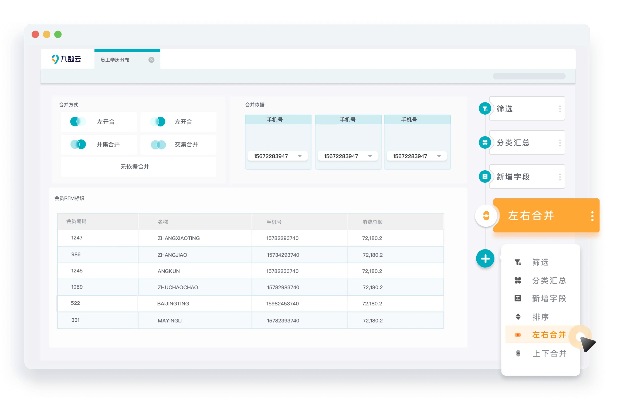Click the 分类汇总 step node icon
624x400 pixels.
[485, 142]
